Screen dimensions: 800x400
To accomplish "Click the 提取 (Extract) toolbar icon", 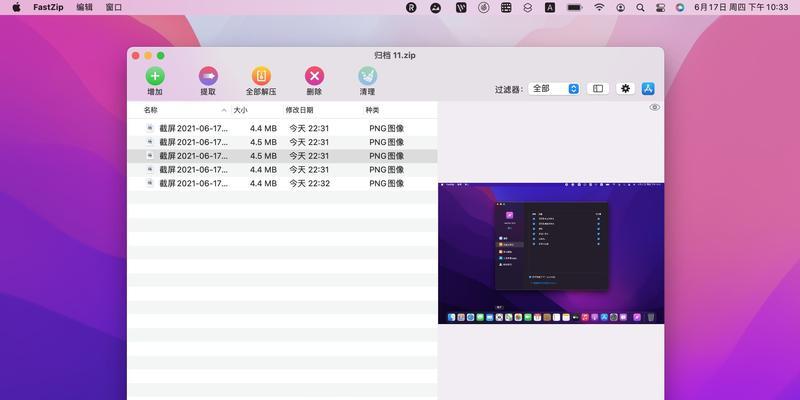I will click(208, 77).
